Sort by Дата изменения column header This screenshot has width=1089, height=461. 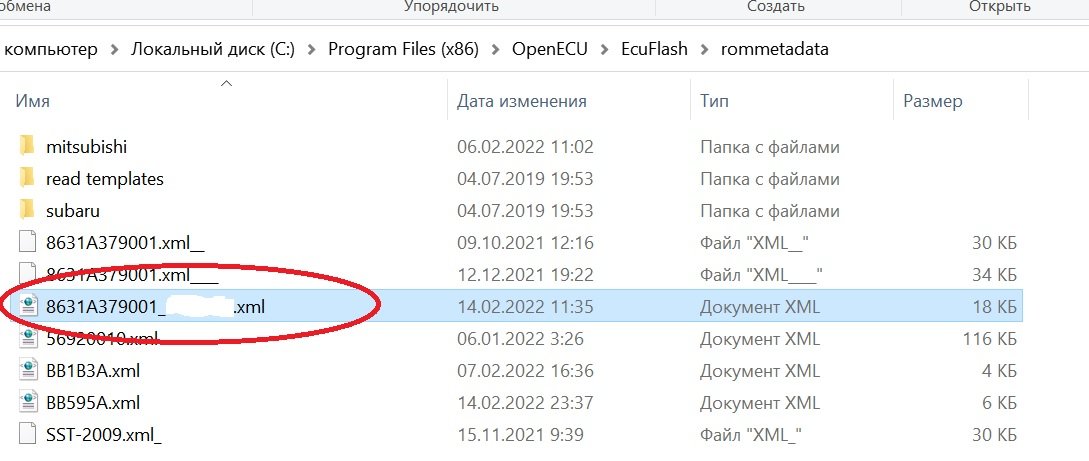(522, 101)
